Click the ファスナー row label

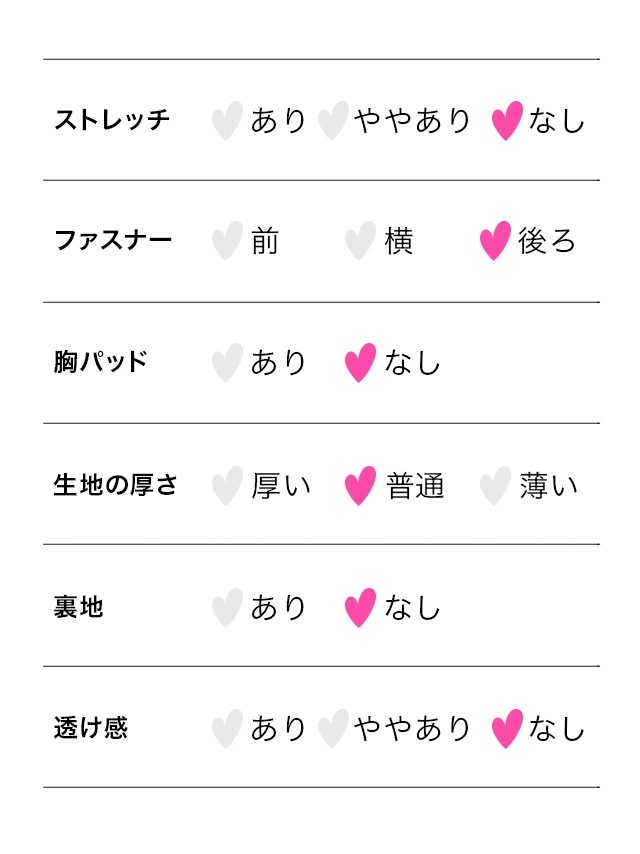pyautogui.click(x=113, y=241)
